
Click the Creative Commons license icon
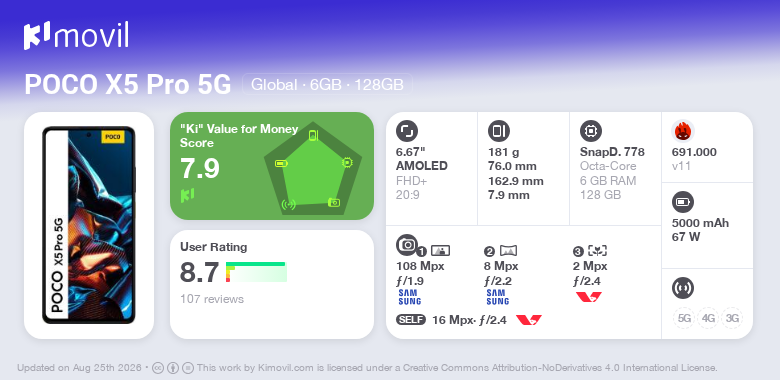157,368
